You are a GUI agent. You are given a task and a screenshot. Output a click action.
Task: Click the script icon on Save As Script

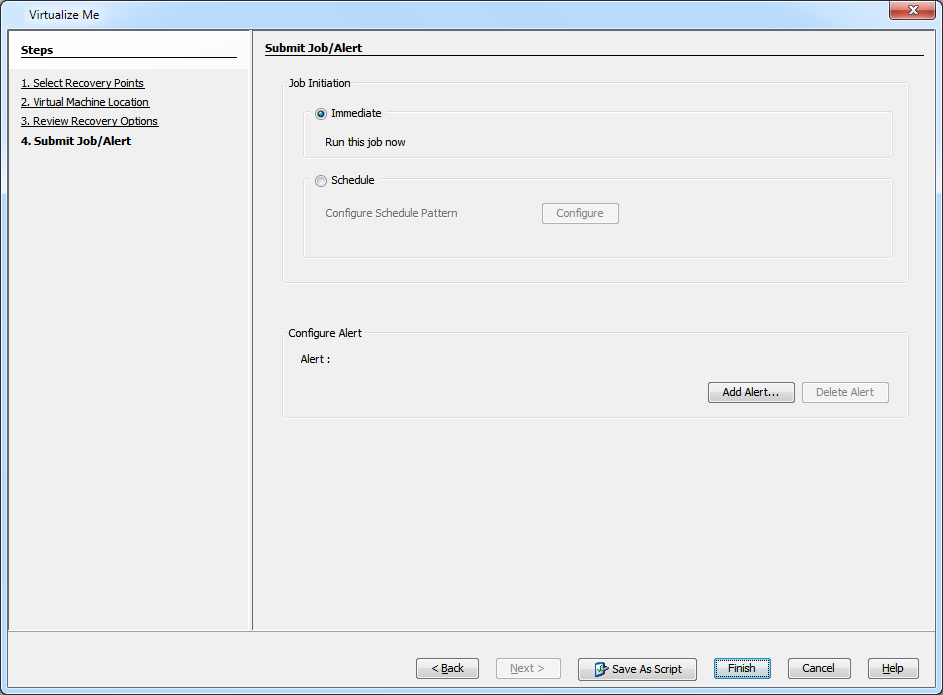pos(600,669)
